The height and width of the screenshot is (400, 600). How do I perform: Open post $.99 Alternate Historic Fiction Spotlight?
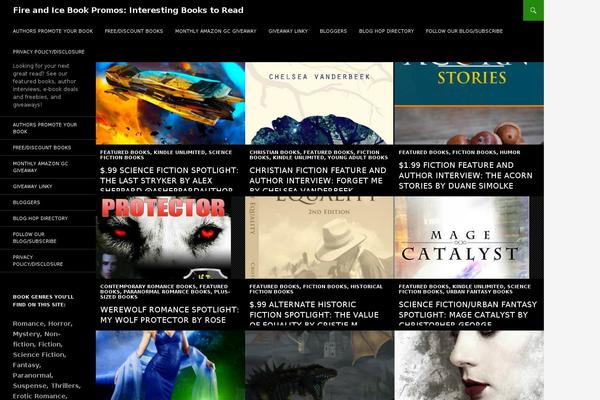coord(314,315)
